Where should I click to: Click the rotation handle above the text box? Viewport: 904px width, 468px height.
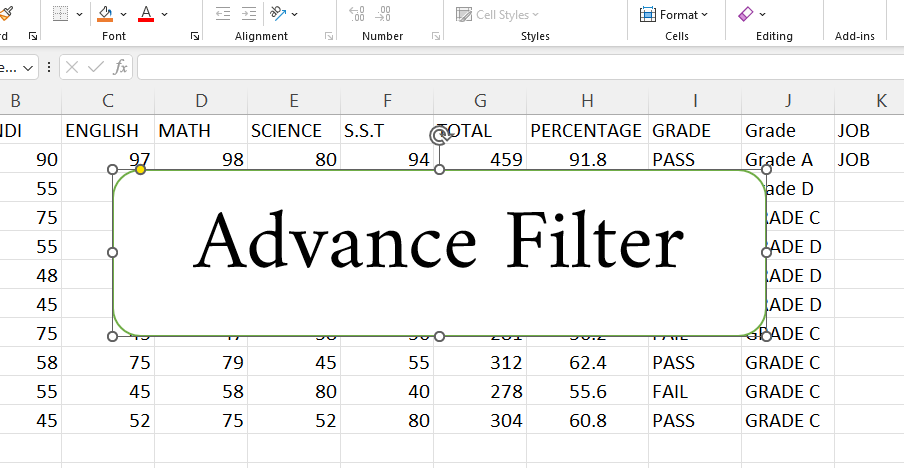pos(438,135)
